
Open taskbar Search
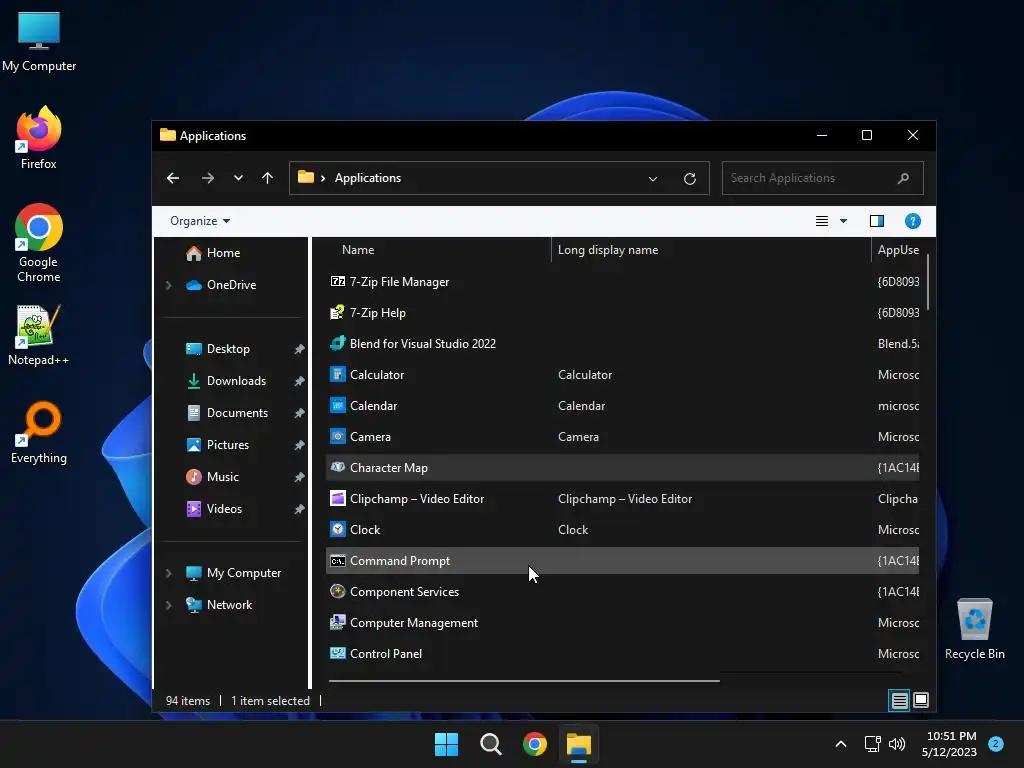point(490,744)
